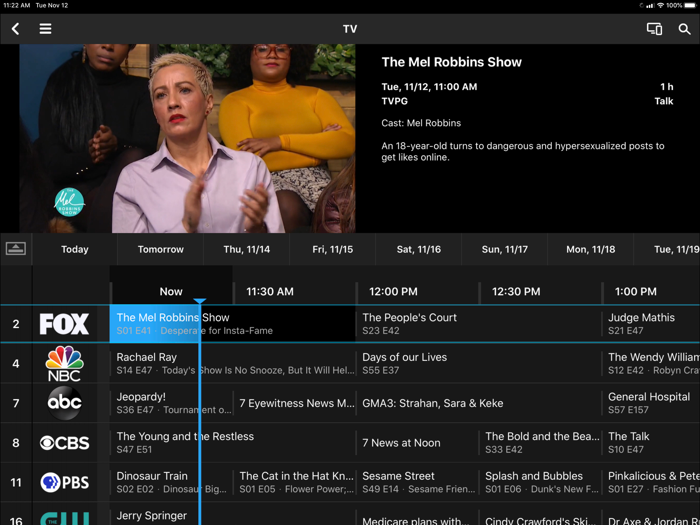Select the 12:00 PM time header
700x525 pixels.
point(393,292)
